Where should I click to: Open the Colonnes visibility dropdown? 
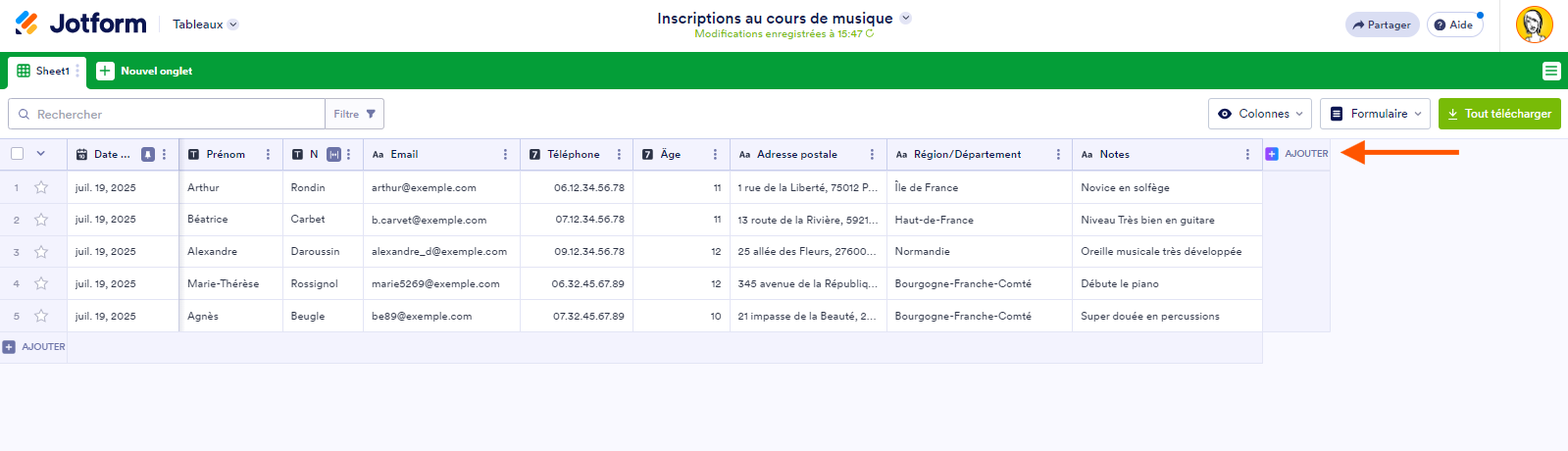1260,114
